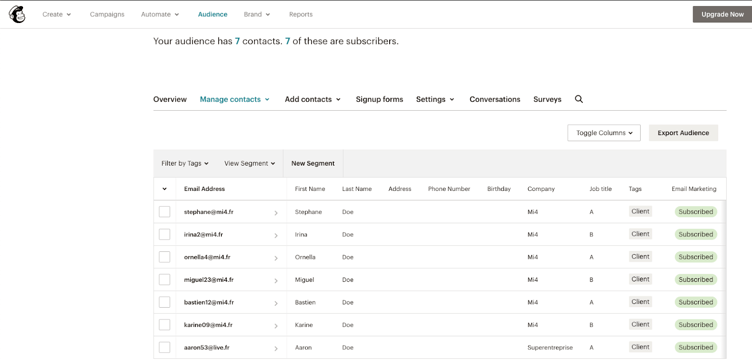Image resolution: width=752 pixels, height=363 pixels.
Task: Select the checkbox for stephane@mi4.fr
Action: click(x=164, y=211)
